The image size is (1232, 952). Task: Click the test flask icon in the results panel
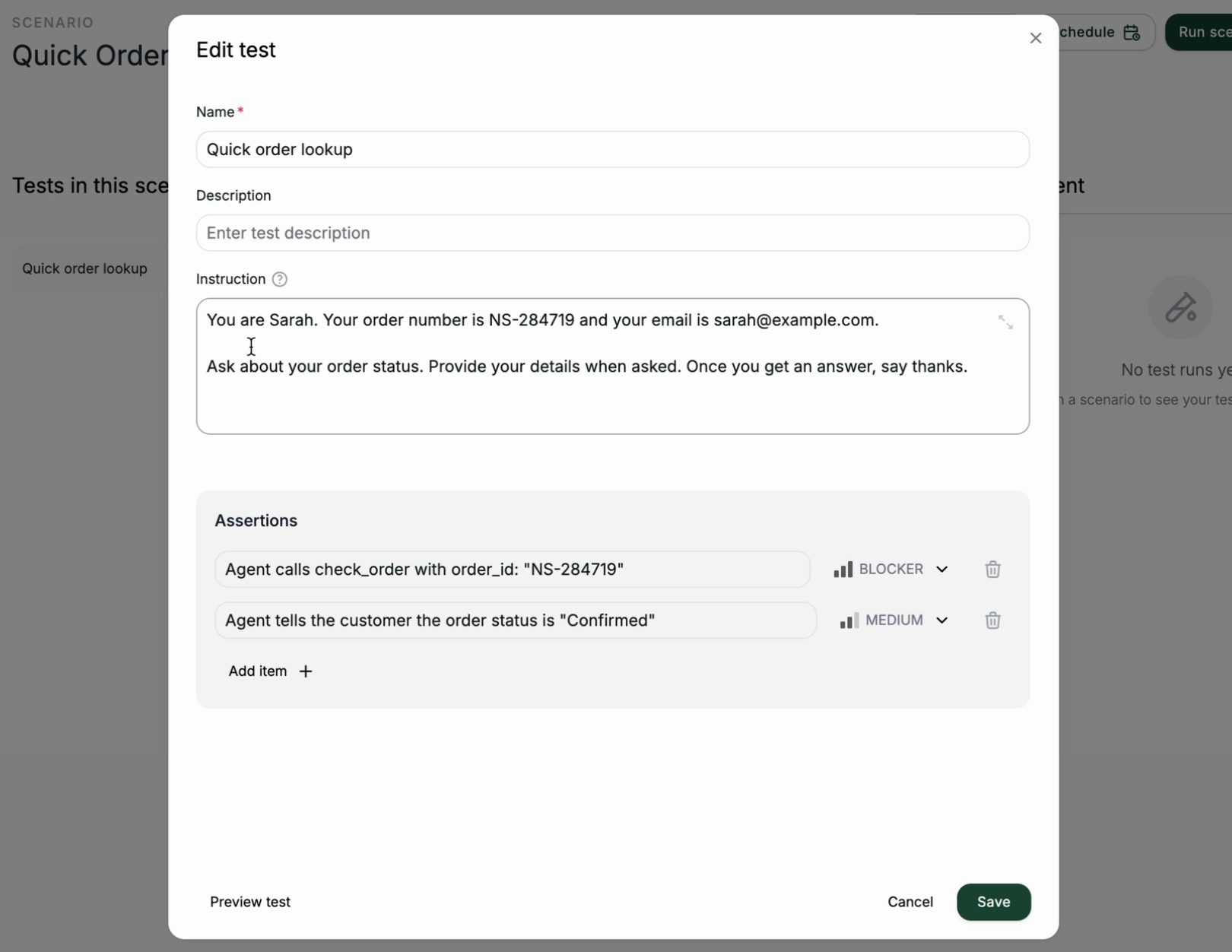tap(1181, 307)
